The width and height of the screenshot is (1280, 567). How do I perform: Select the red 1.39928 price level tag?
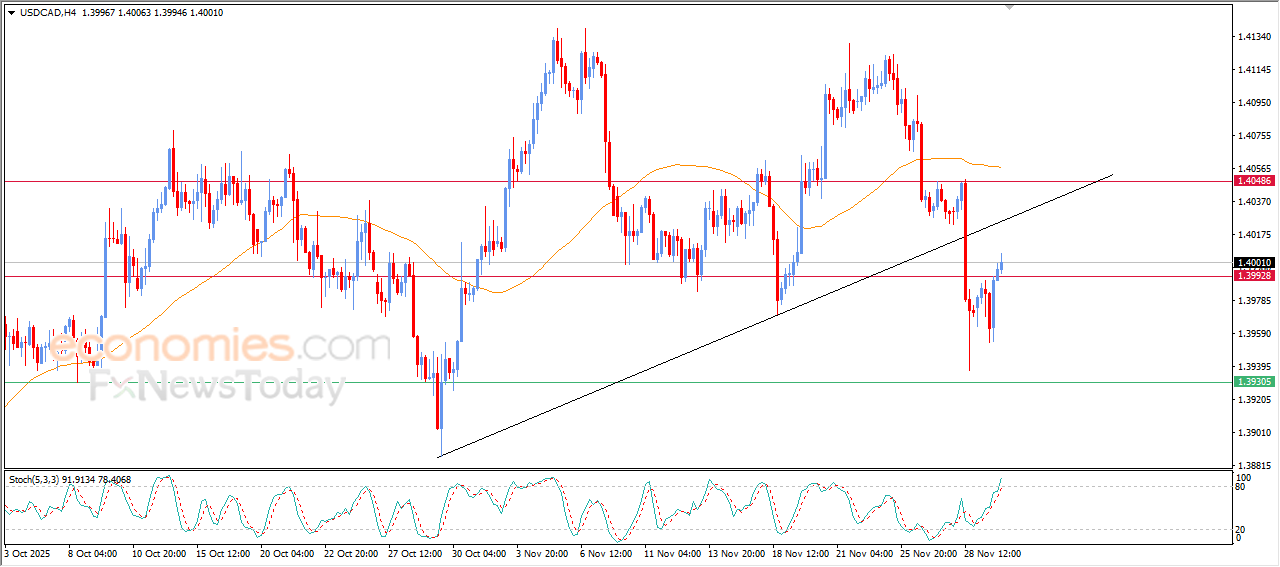pyautogui.click(x=1254, y=275)
